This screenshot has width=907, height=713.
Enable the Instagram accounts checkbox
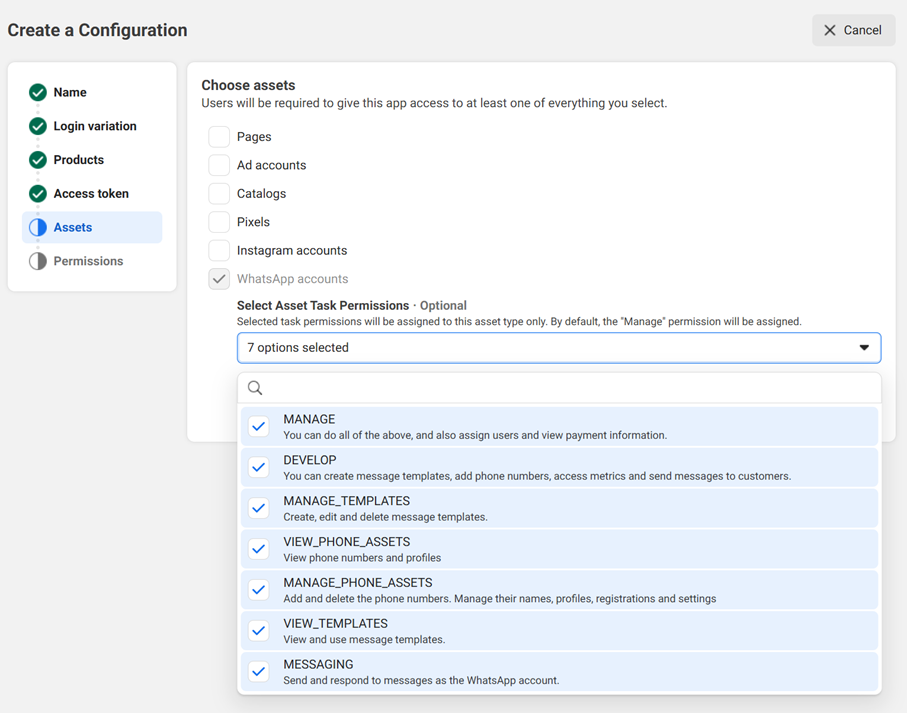point(219,250)
